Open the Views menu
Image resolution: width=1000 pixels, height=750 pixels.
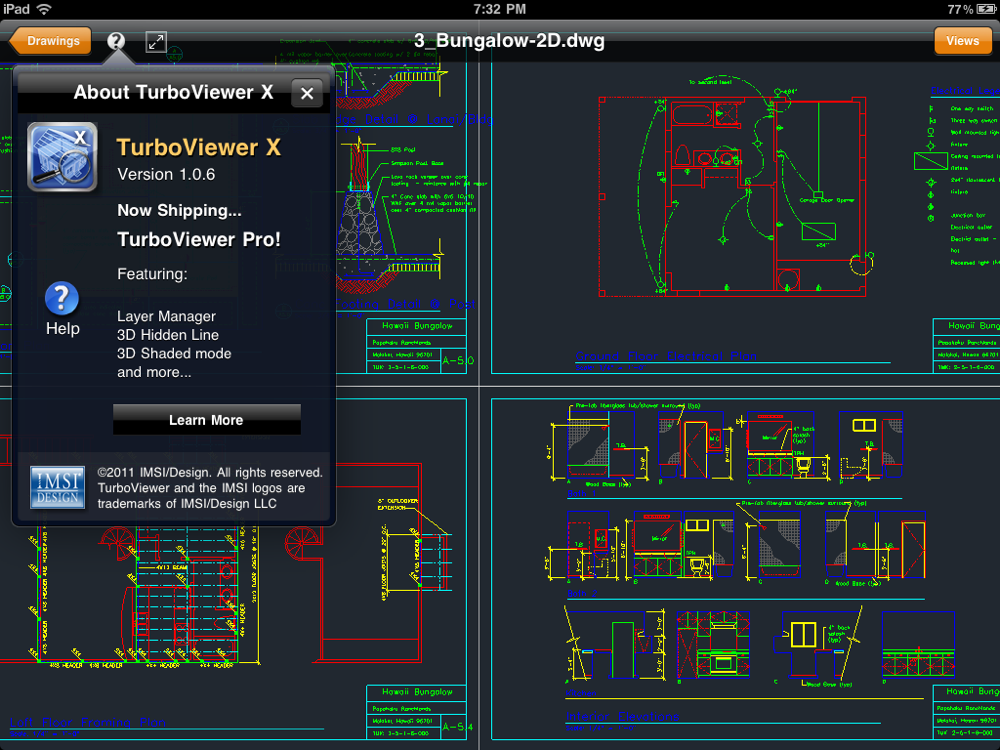pyautogui.click(x=962, y=41)
